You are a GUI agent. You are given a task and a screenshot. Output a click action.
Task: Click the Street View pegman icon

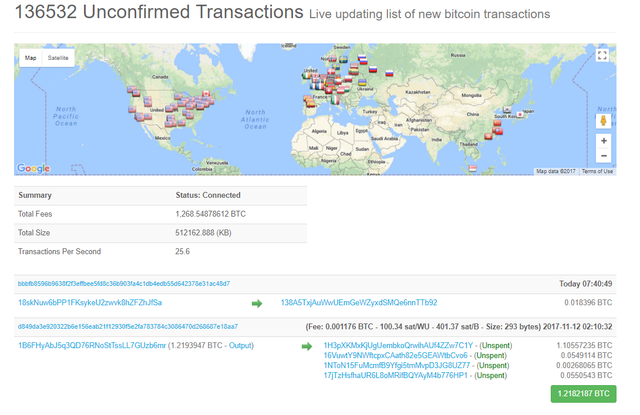coord(603,121)
